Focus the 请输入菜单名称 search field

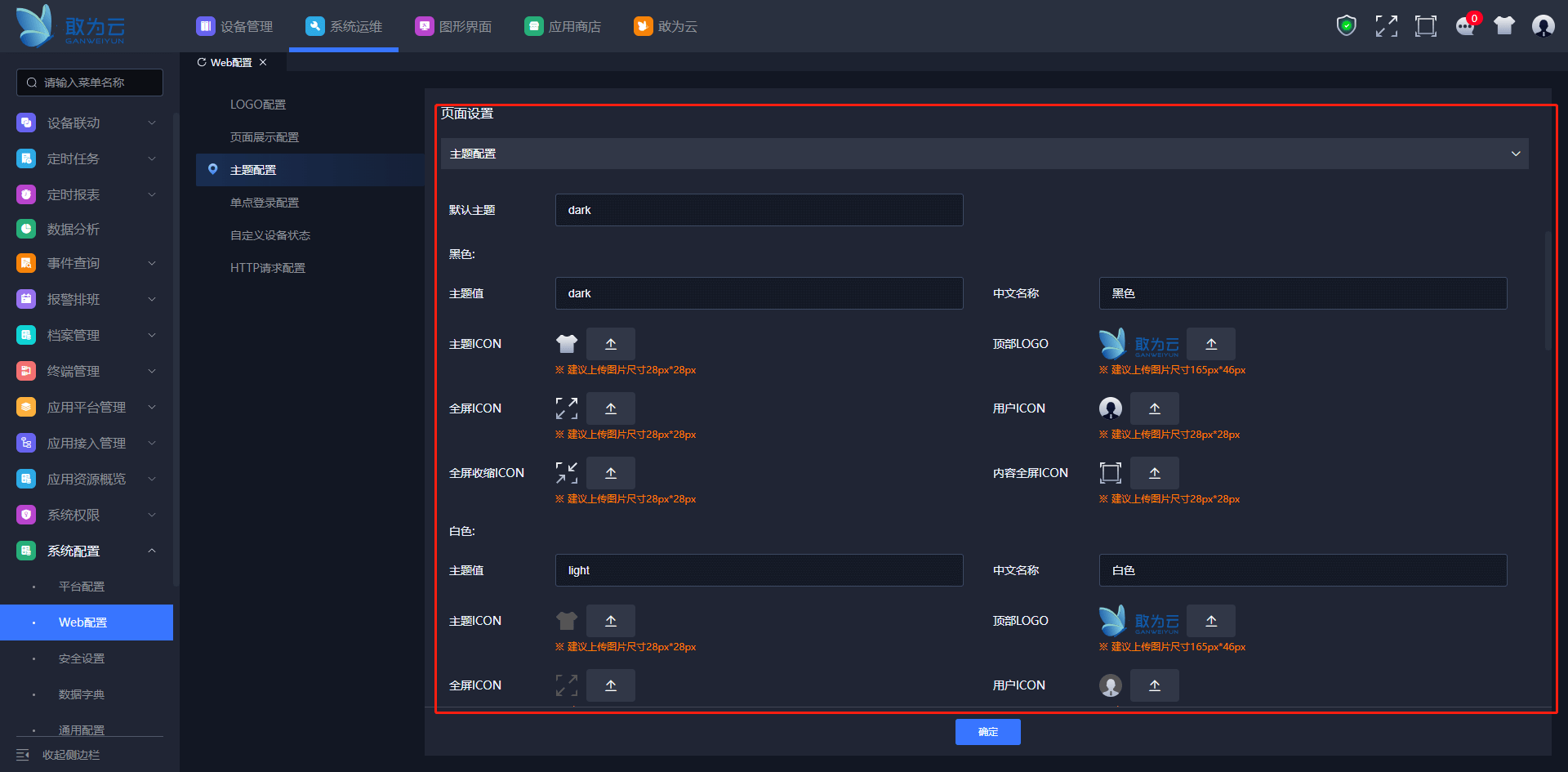point(90,83)
